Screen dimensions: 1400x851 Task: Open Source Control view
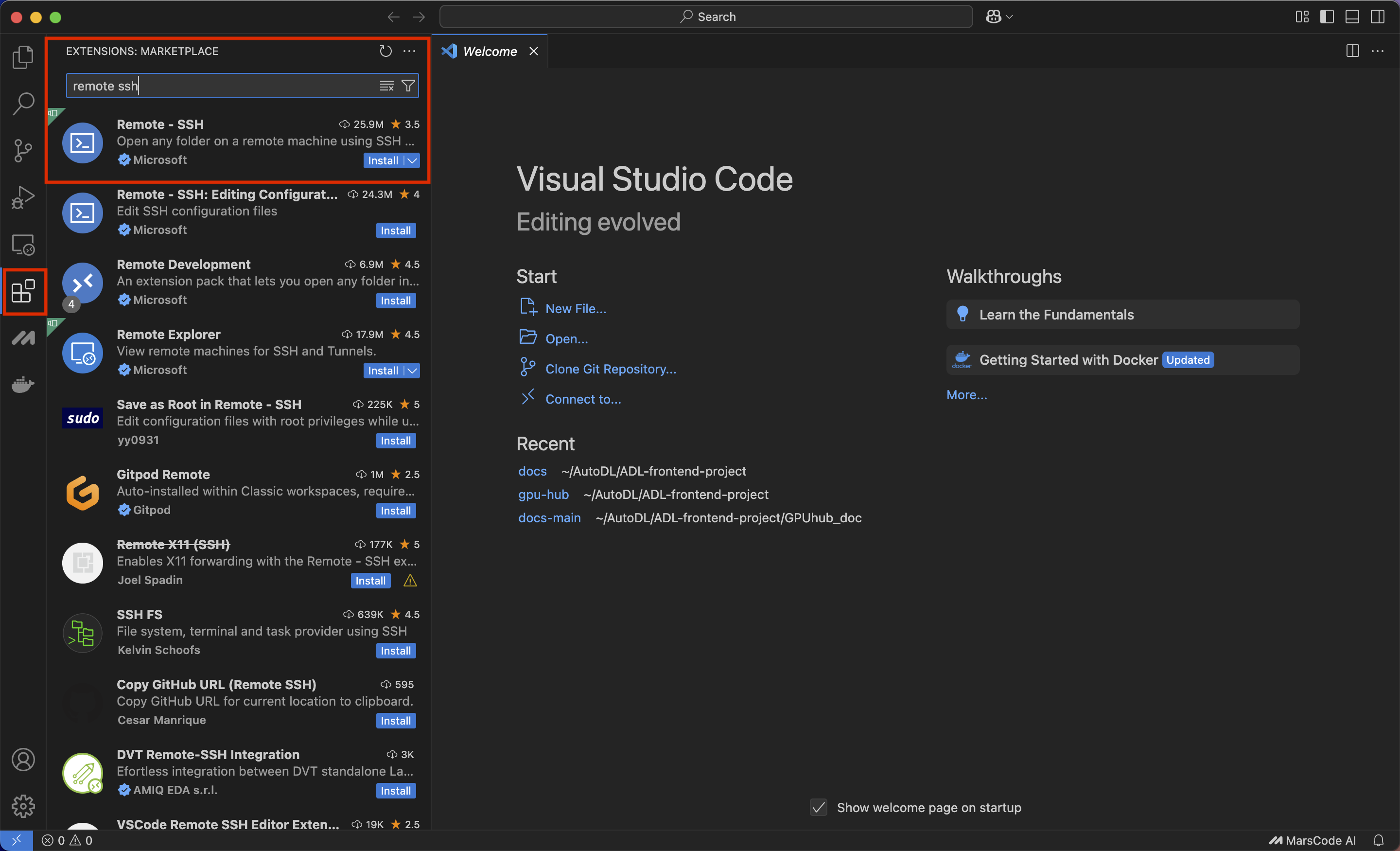[23, 151]
